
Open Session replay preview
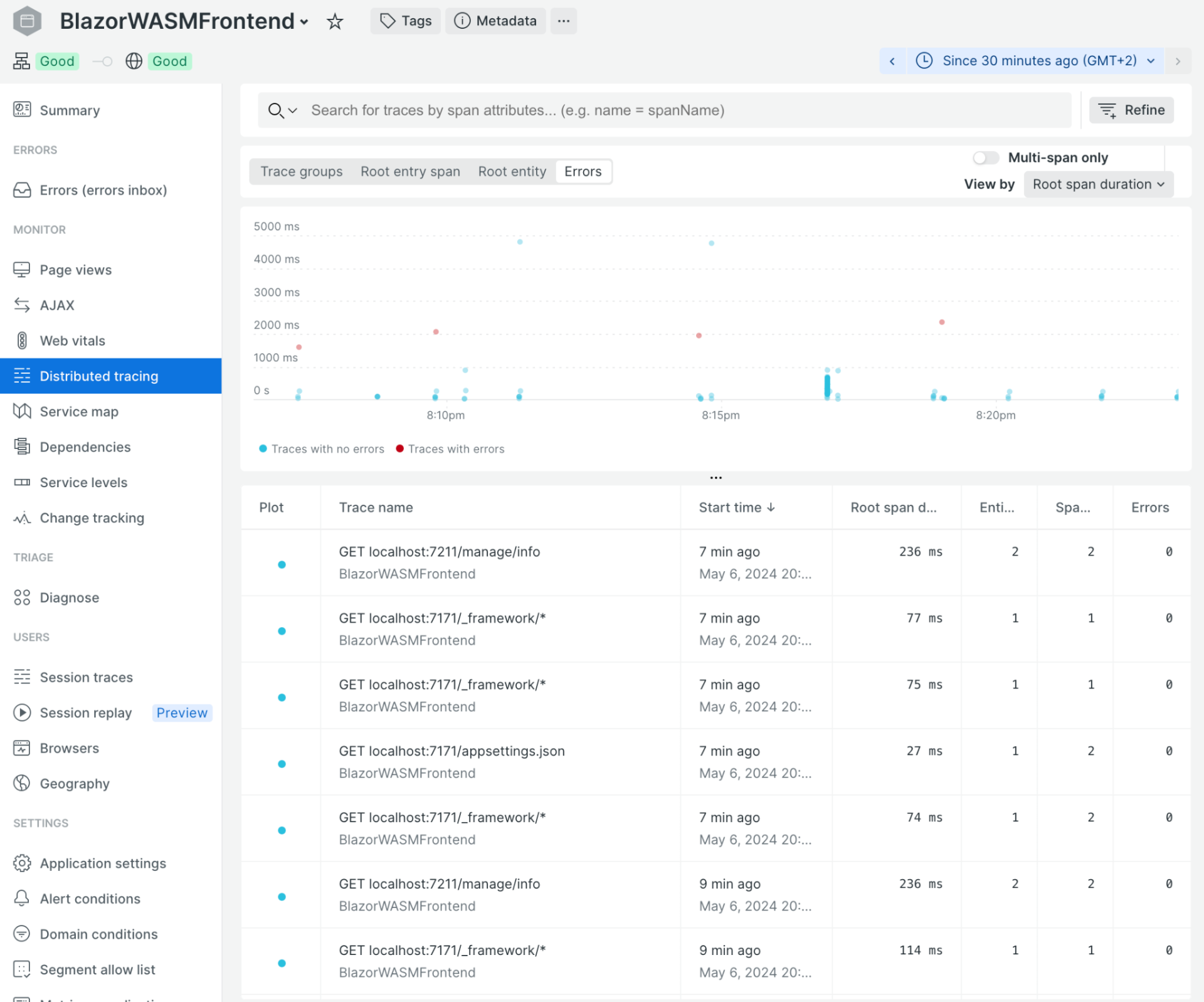tap(85, 712)
